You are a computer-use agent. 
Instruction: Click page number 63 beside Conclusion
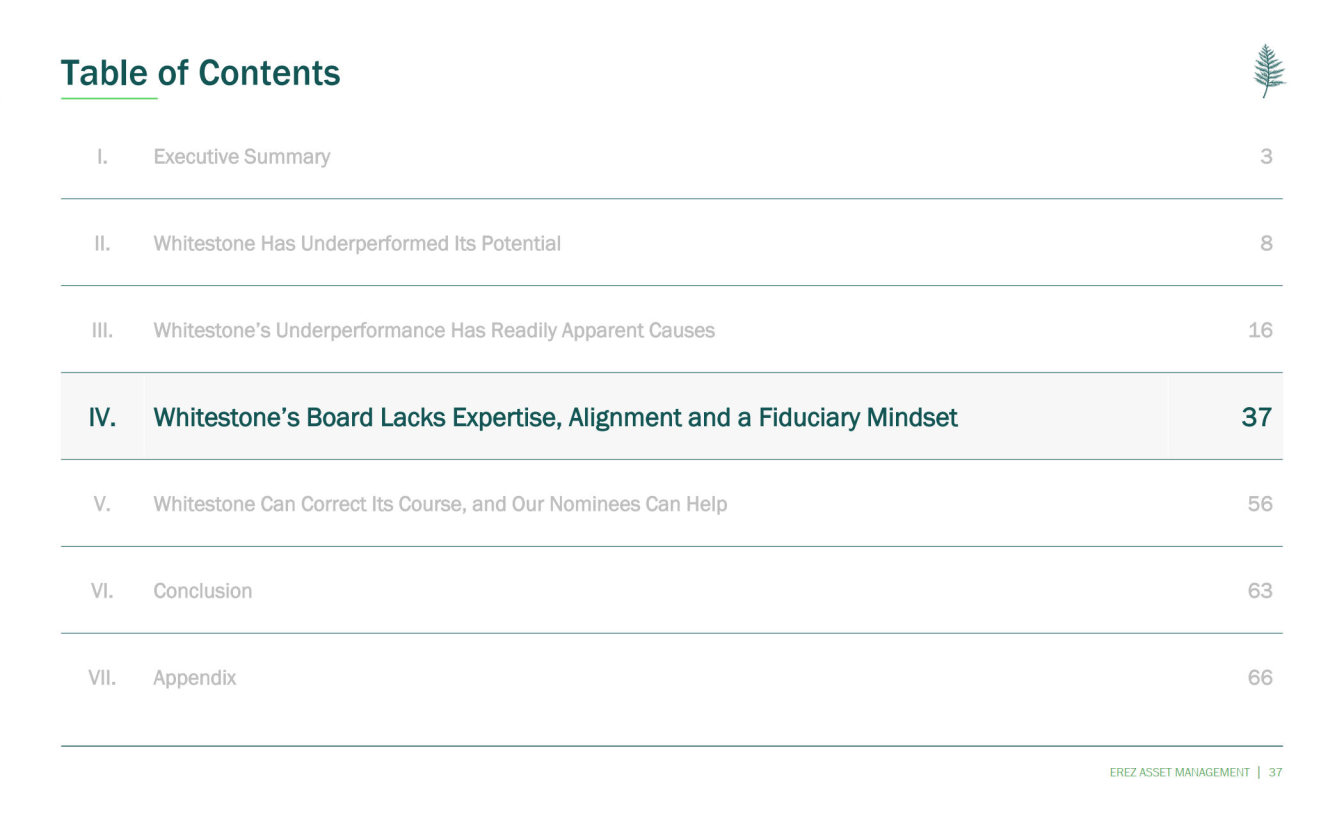pos(1260,591)
